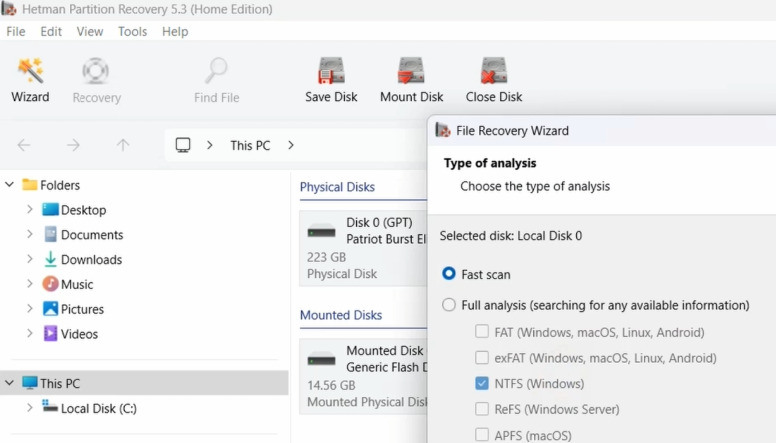Click the Desktop folder icon

coord(50,209)
